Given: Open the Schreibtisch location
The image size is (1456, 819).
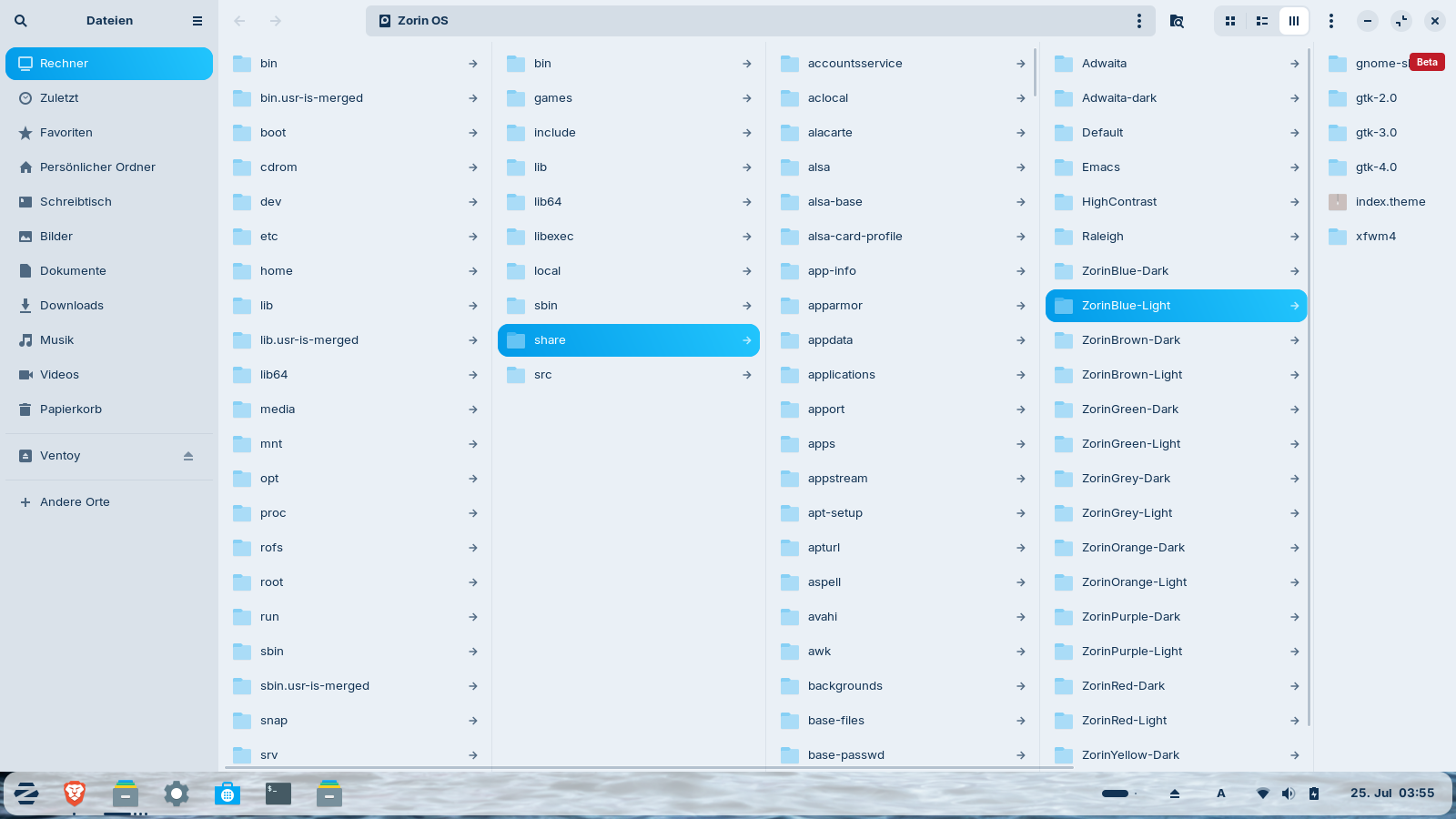Looking at the screenshot, I should (109, 202).
